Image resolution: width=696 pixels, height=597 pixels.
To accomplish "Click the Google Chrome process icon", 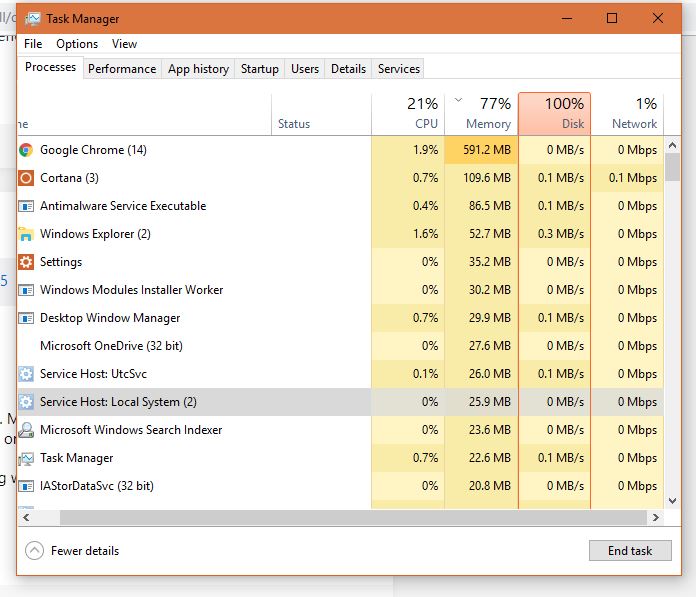I will pyautogui.click(x=26, y=150).
